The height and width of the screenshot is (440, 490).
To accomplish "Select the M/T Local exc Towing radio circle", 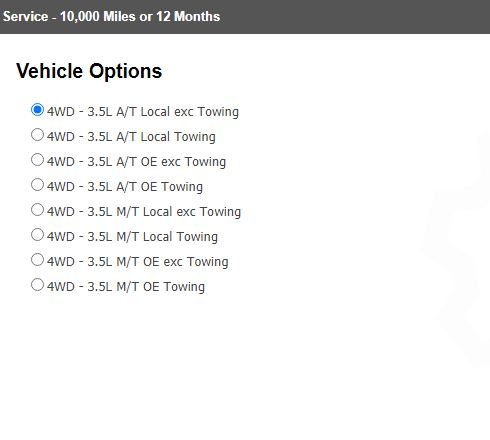I will (x=37, y=210).
